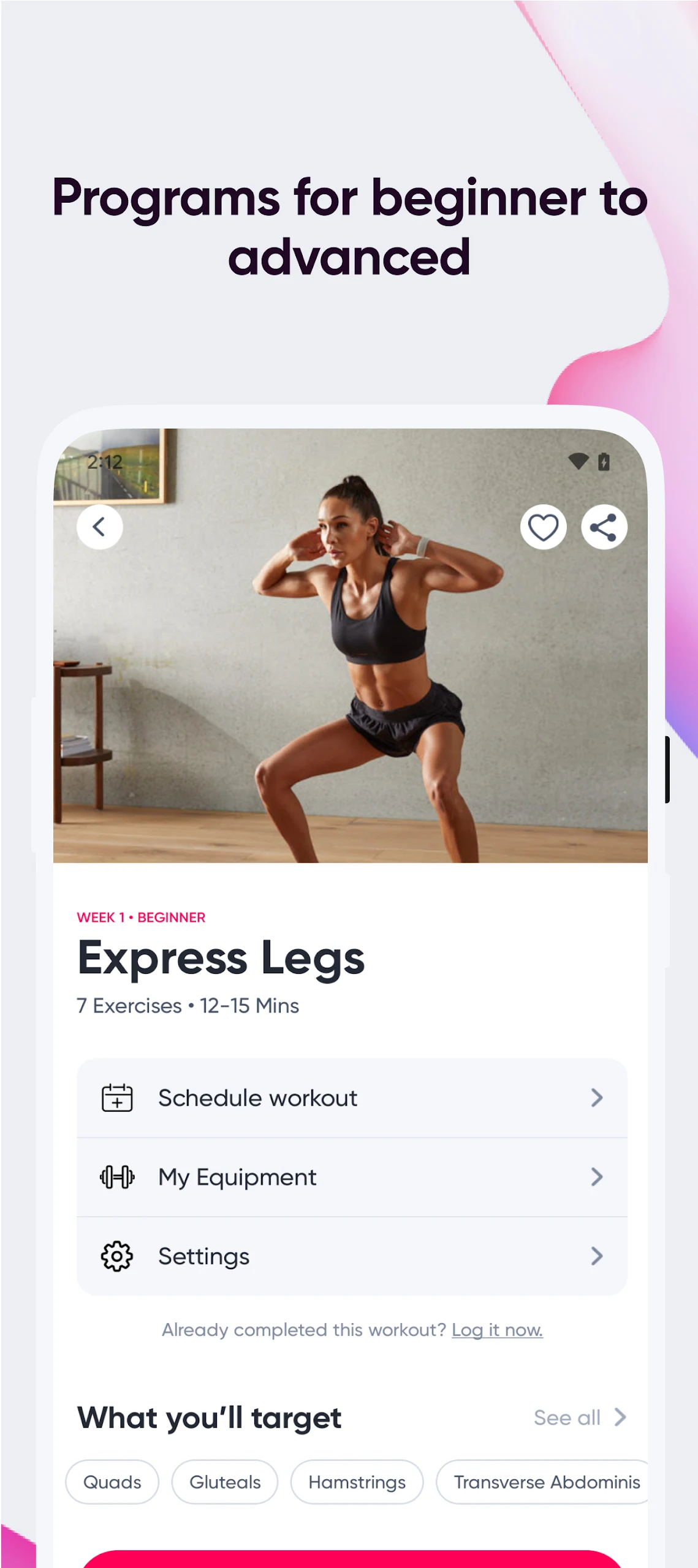
Task: Click the dumbbell icon beside My Equipment
Action: 116,1177
